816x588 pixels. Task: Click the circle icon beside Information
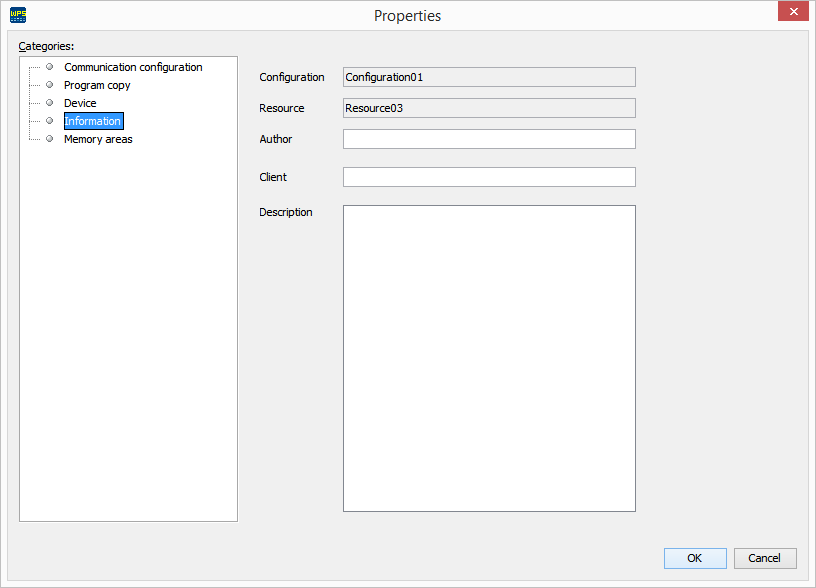point(48,120)
